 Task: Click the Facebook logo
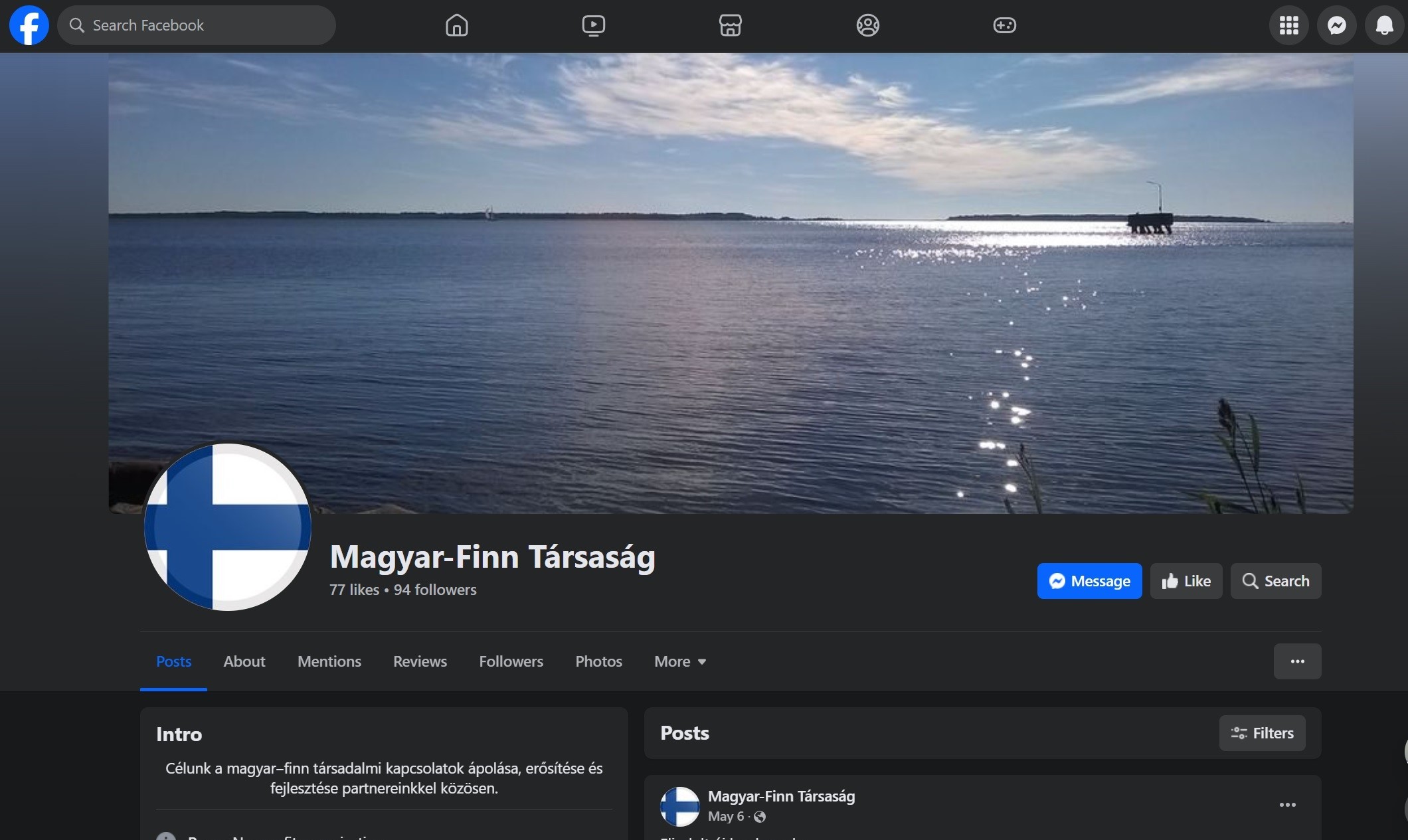point(29,25)
